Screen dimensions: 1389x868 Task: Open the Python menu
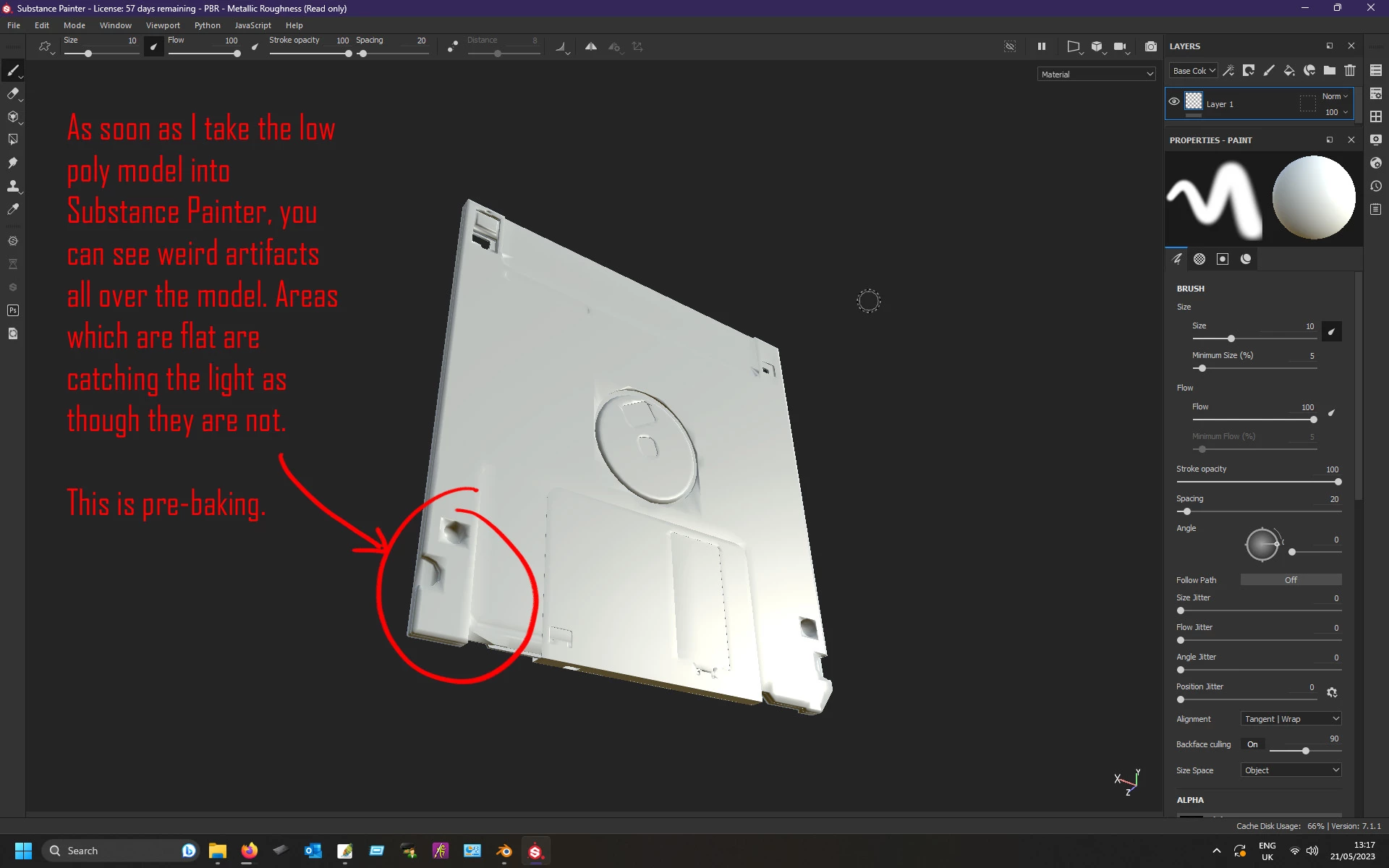pyautogui.click(x=207, y=25)
